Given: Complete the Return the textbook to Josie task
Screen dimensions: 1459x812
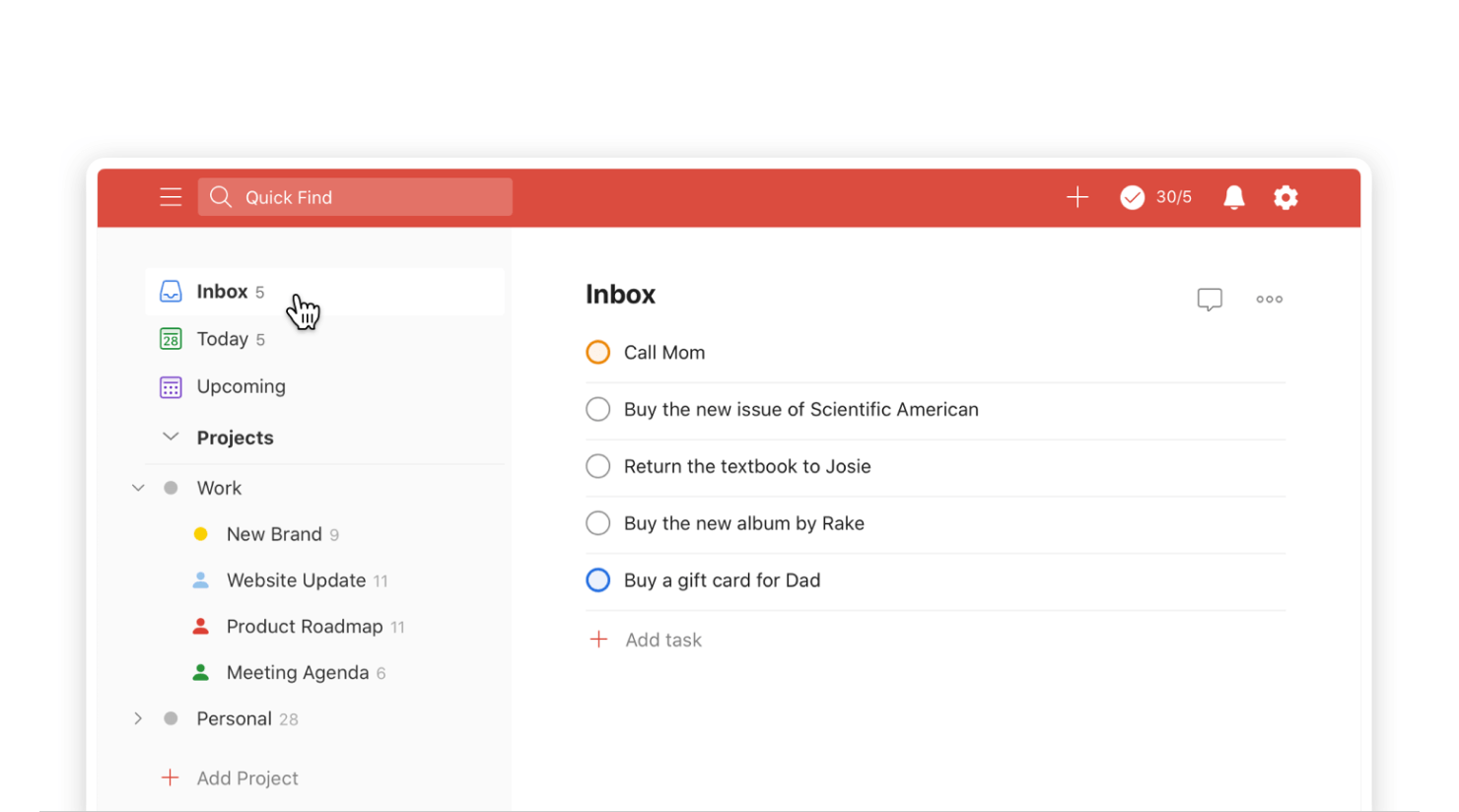Looking at the screenshot, I should pyautogui.click(x=598, y=466).
